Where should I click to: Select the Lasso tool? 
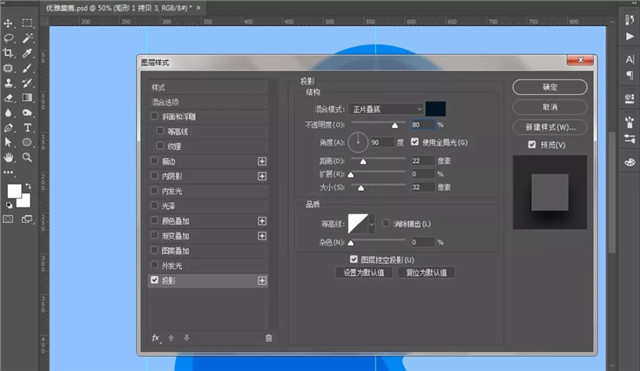click(8, 38)
